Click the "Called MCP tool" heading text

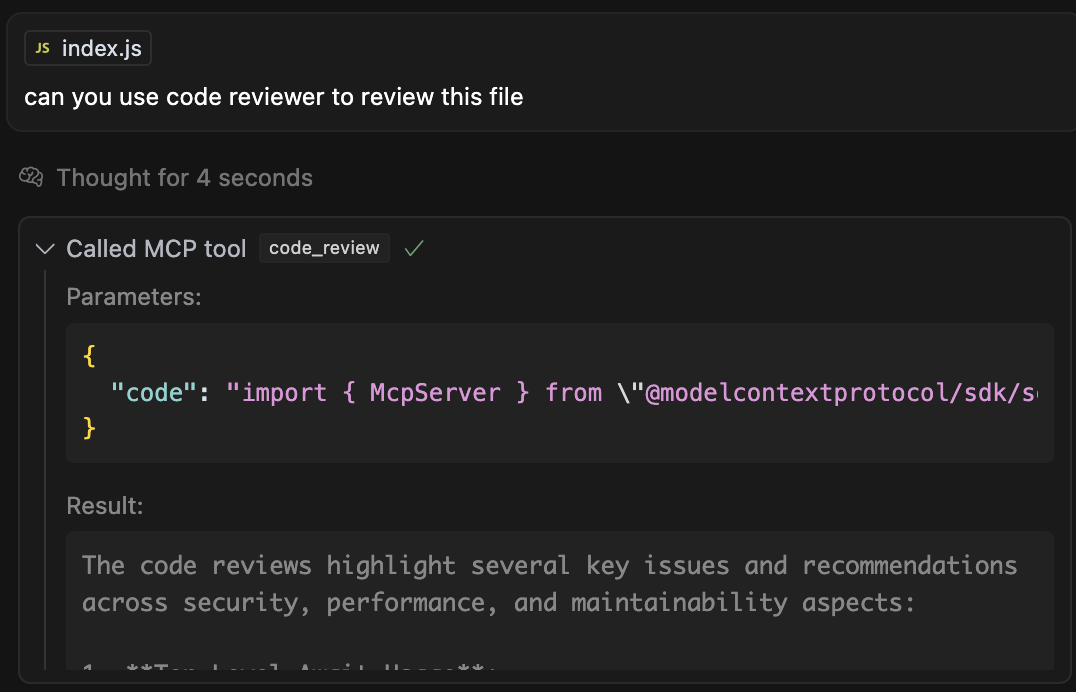pos(156,249)
